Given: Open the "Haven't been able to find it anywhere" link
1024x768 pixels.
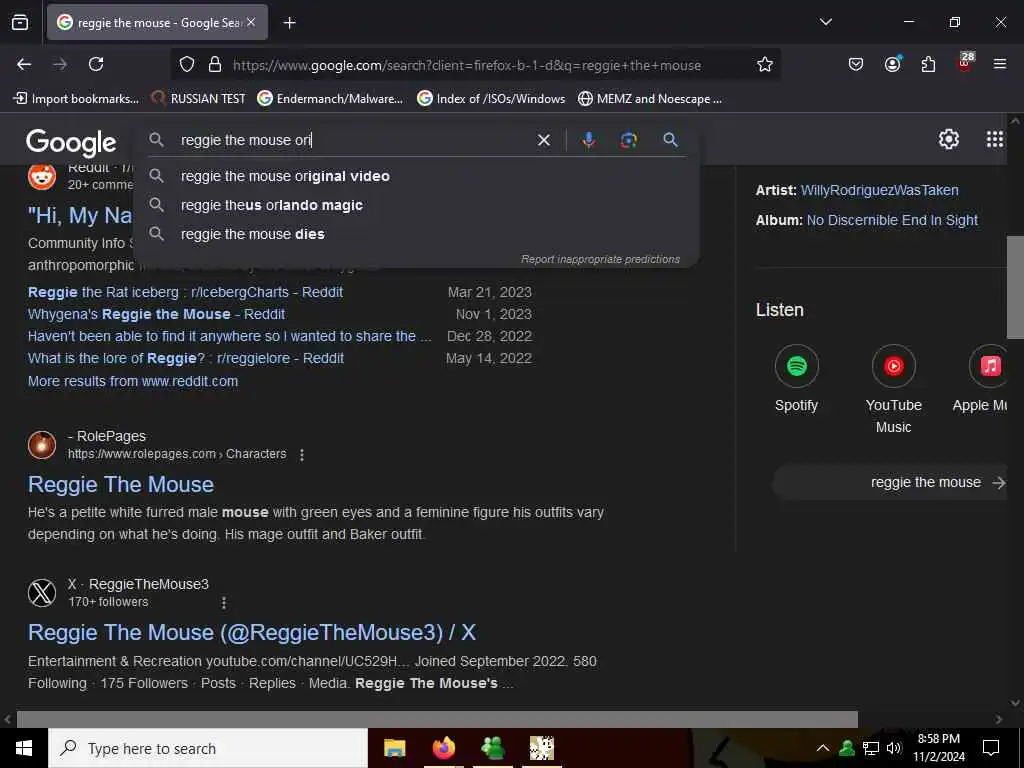Looking at the screenshot, I should point(230,336).
